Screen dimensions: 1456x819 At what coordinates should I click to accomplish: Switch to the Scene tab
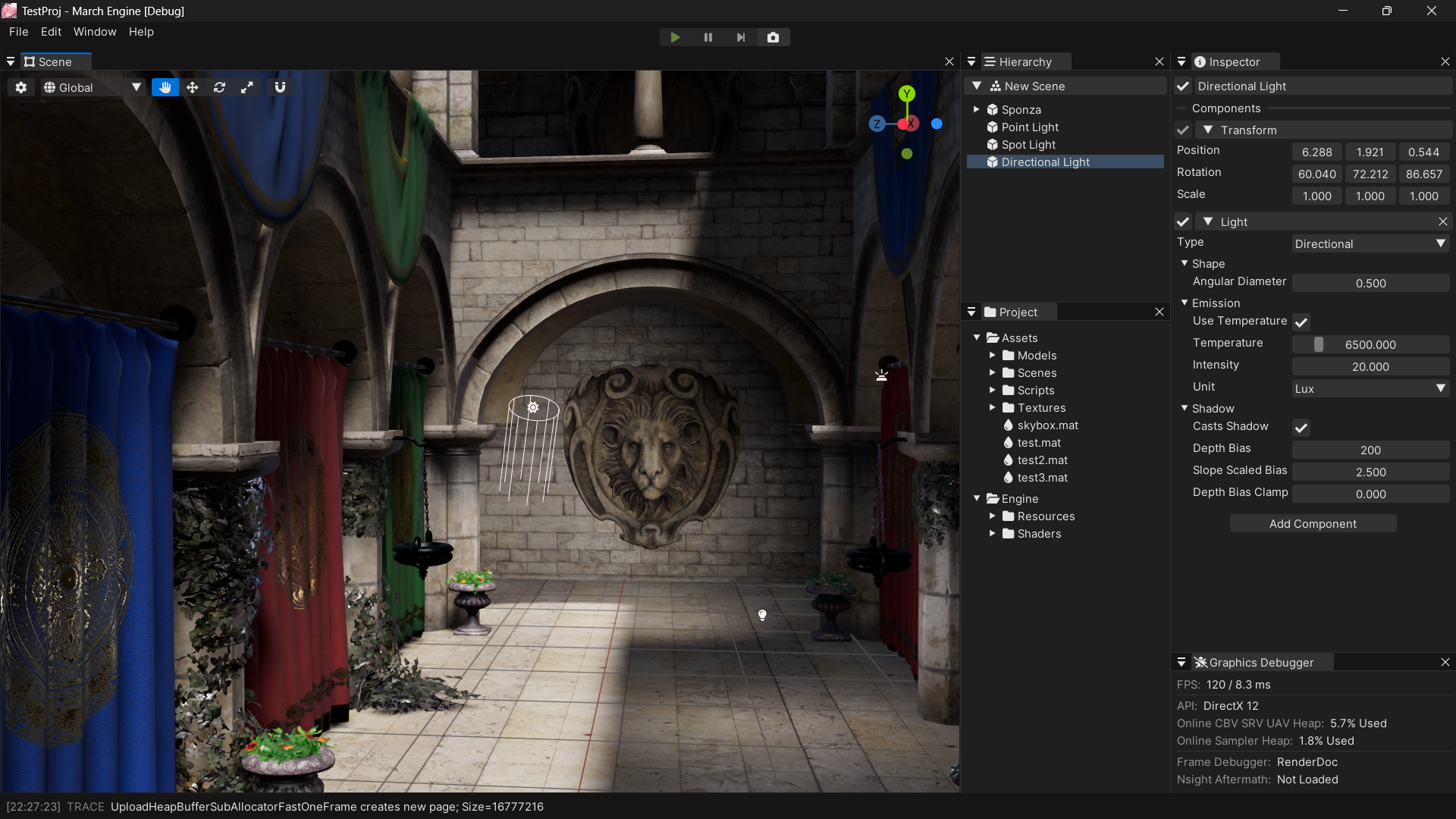(x=55, y=61)
